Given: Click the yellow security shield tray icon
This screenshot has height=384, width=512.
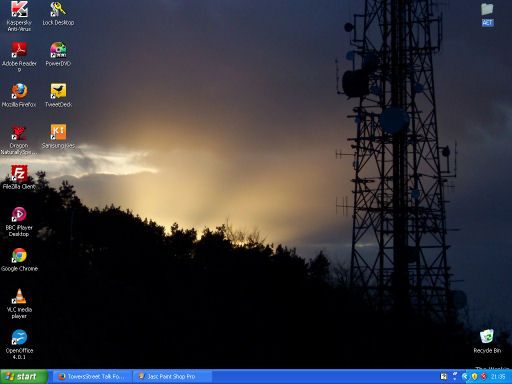Looking at the screenshot, I should (474, 377).
